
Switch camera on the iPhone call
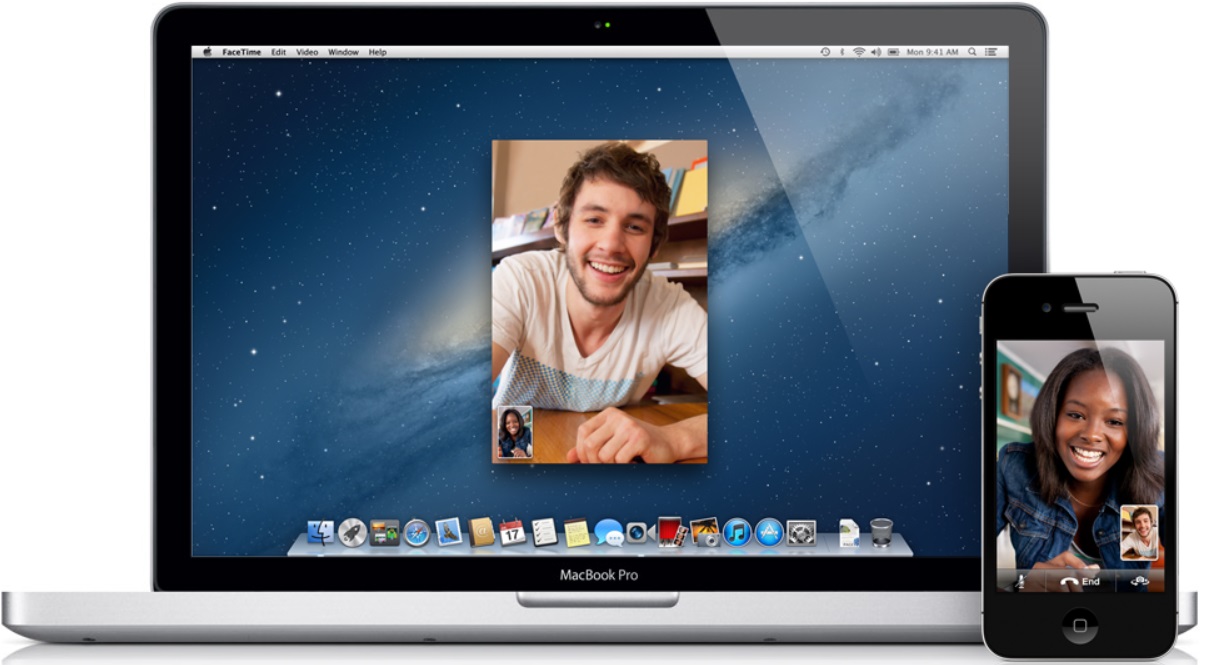1139,581
